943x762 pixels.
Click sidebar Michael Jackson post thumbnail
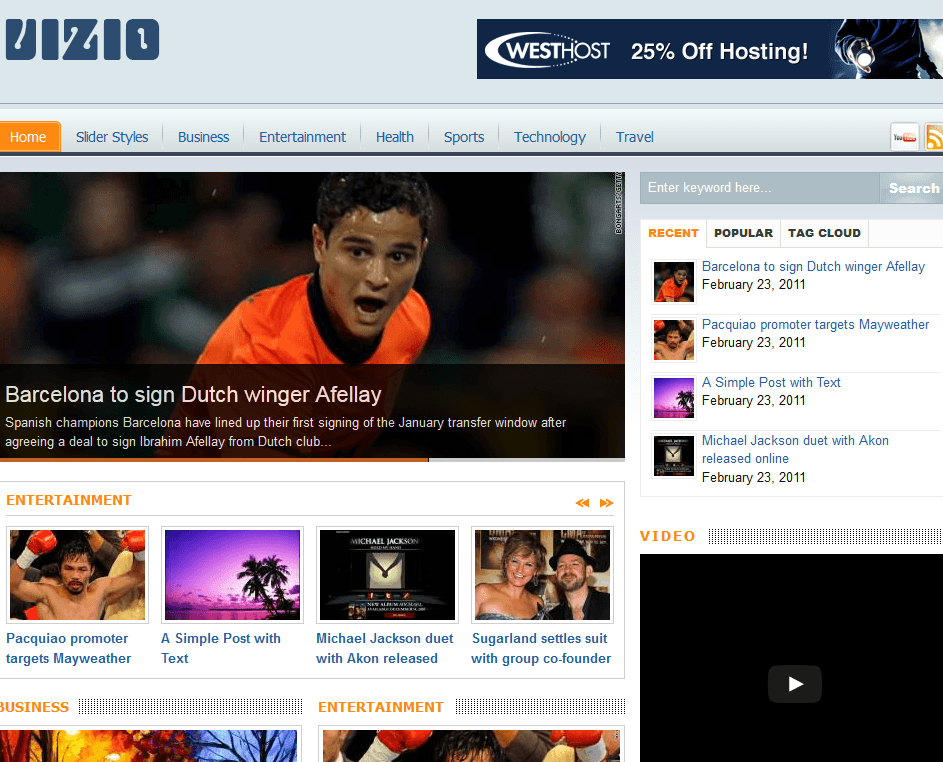pyautogui.click(x=674, y=456)
